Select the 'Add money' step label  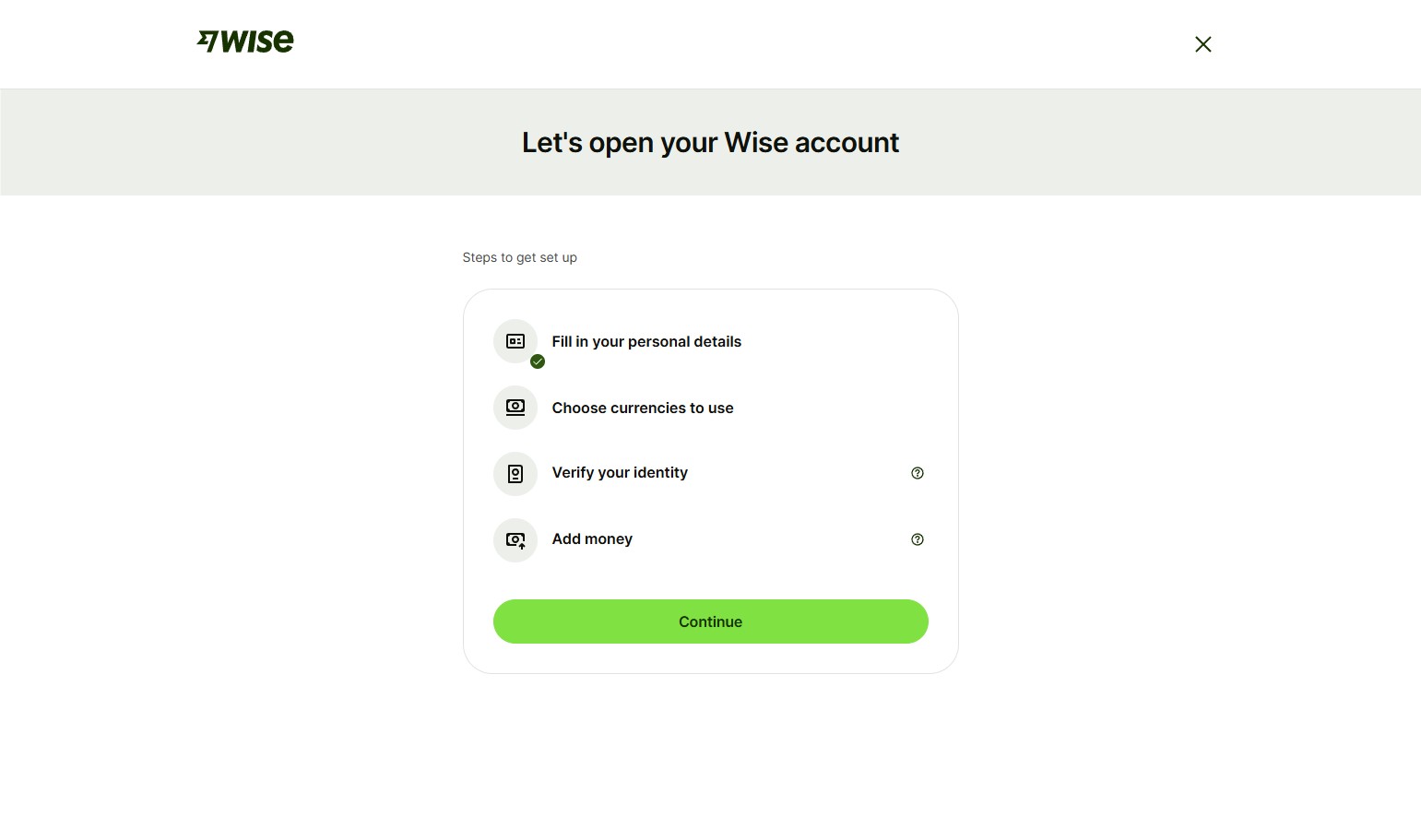point(592,539)
